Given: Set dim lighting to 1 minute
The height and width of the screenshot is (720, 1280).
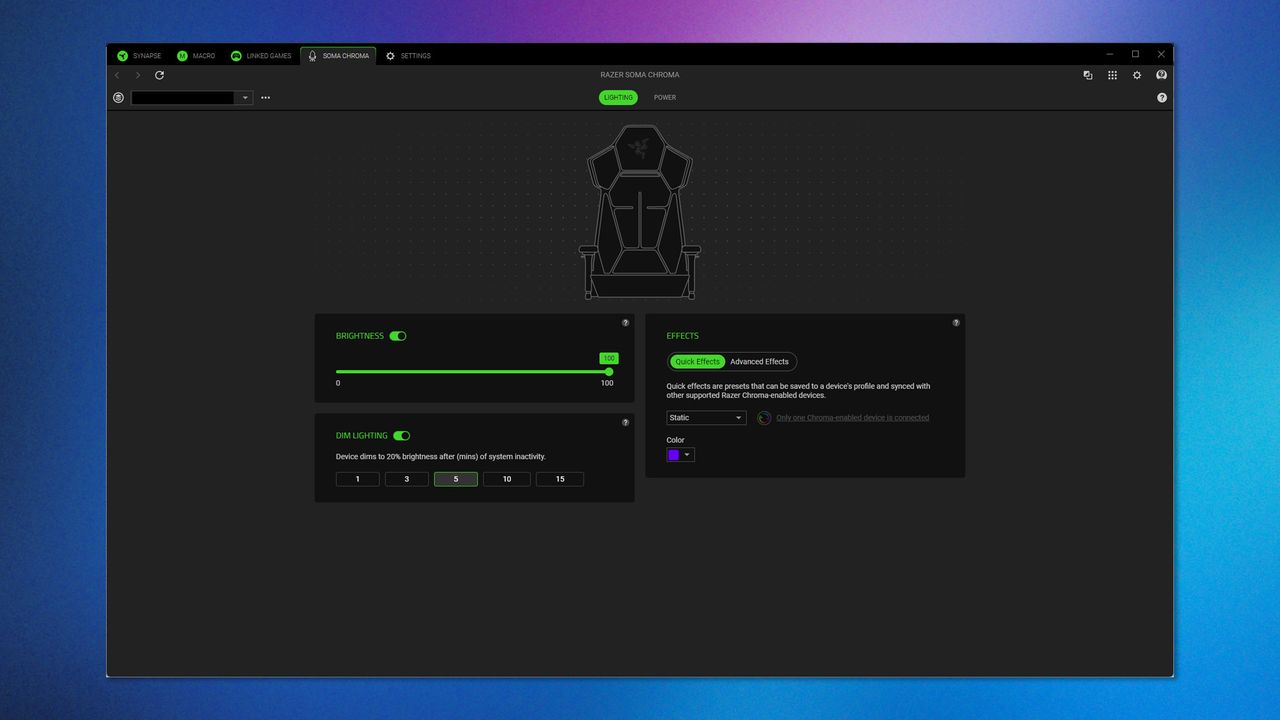Looking at the screenshot, I should coord(358,479).
